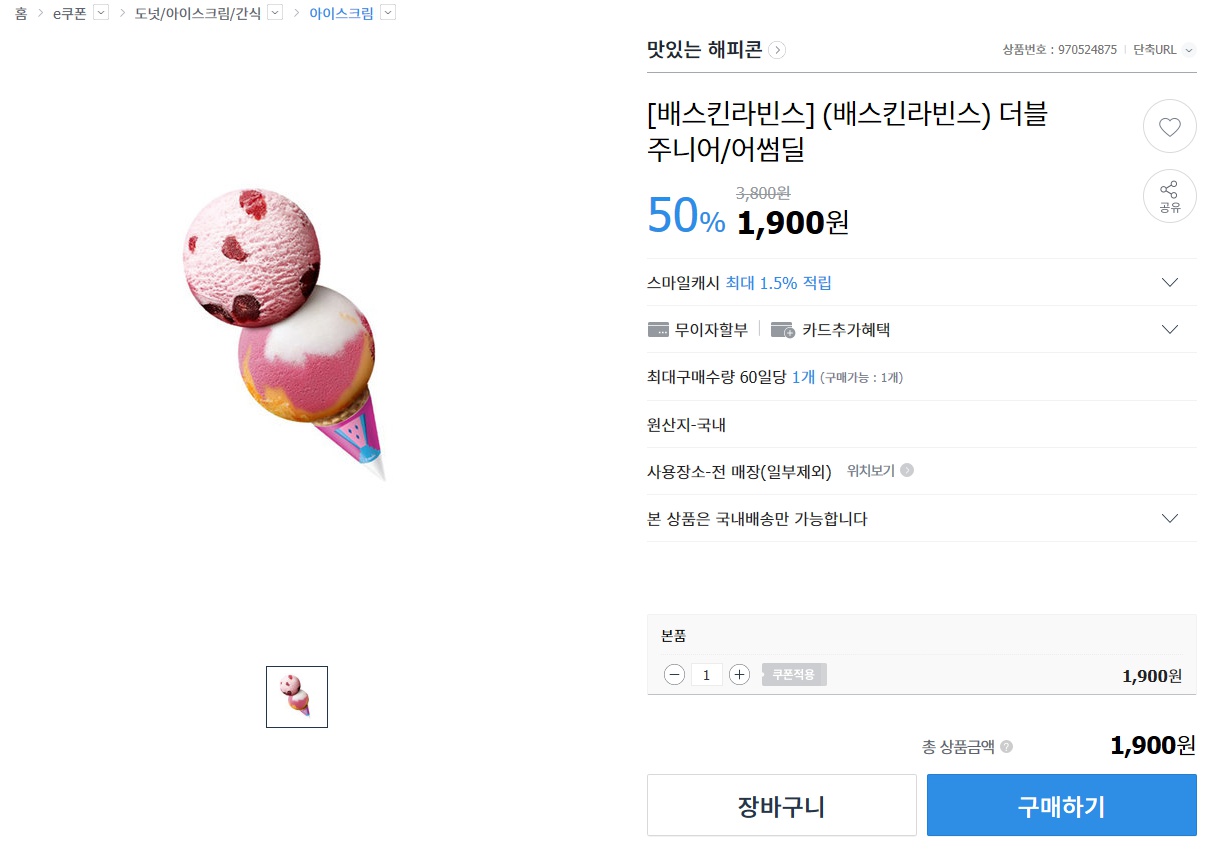Open the e쿠폰 breadcrumb dropdown
1205x855 pixels.
point(100,13)
